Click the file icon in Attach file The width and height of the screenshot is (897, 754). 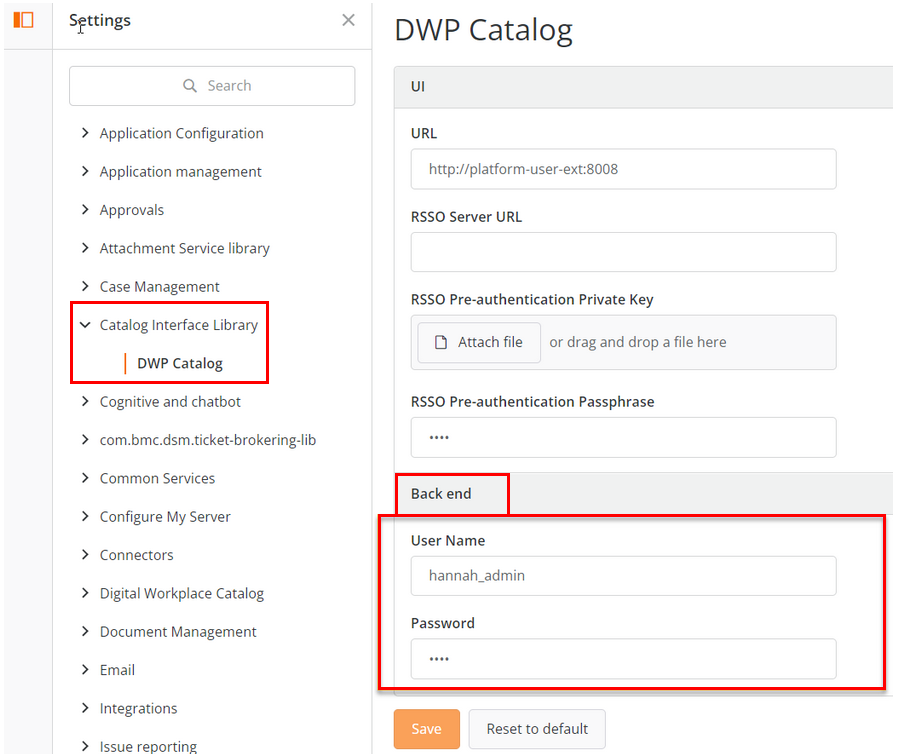440,342
